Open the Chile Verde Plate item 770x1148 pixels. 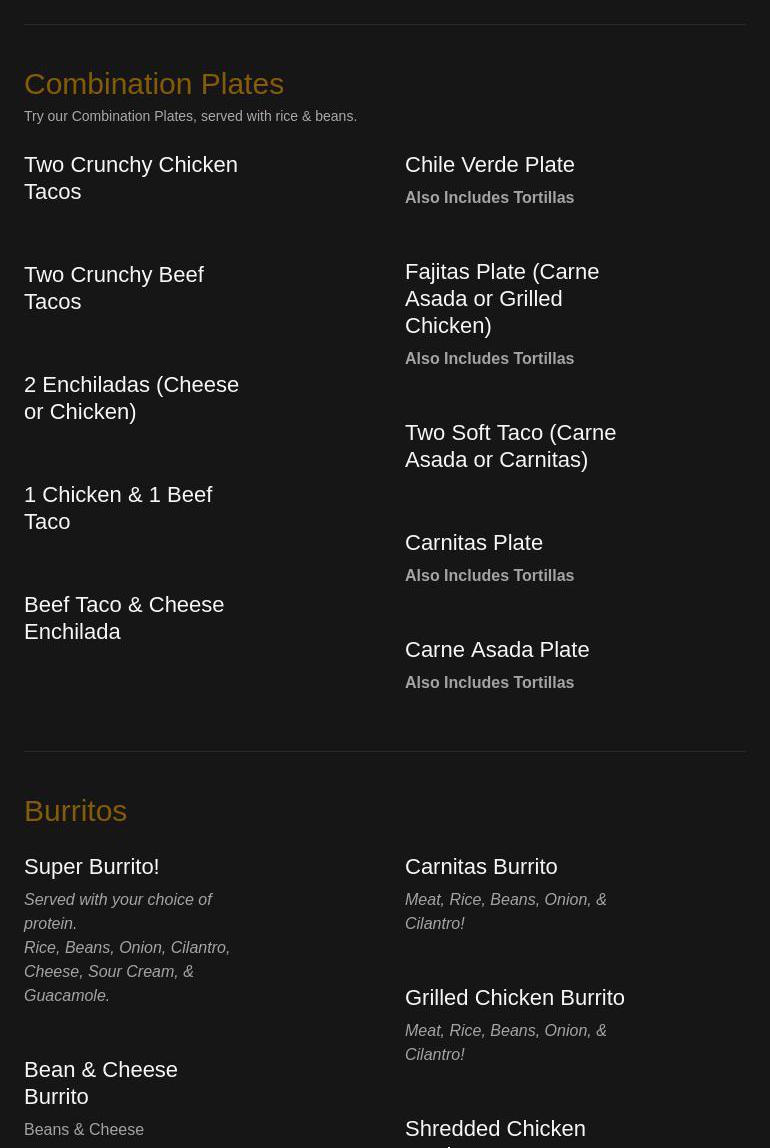490,165
